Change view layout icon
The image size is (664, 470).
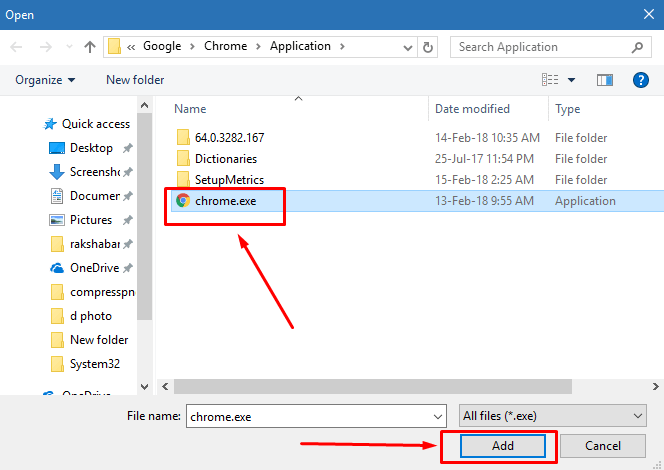tap(550, 80)
